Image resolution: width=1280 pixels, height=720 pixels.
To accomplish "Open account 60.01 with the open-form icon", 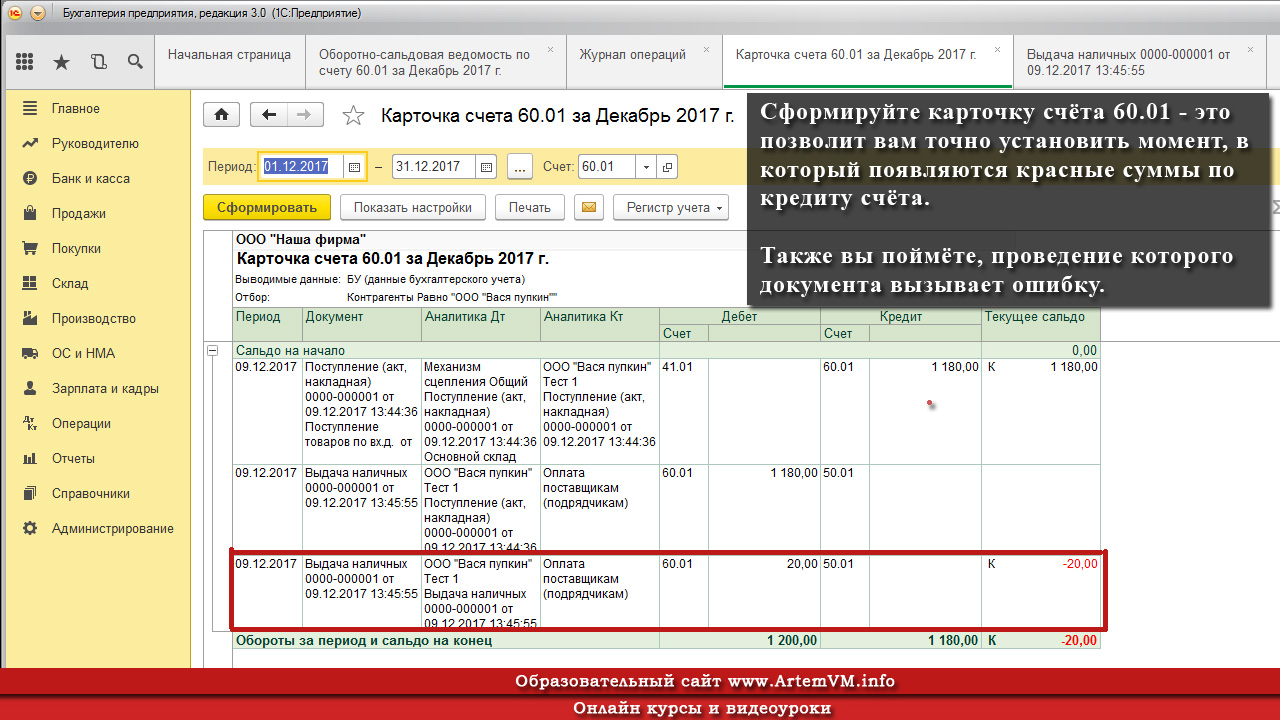I will pos(667,167).
